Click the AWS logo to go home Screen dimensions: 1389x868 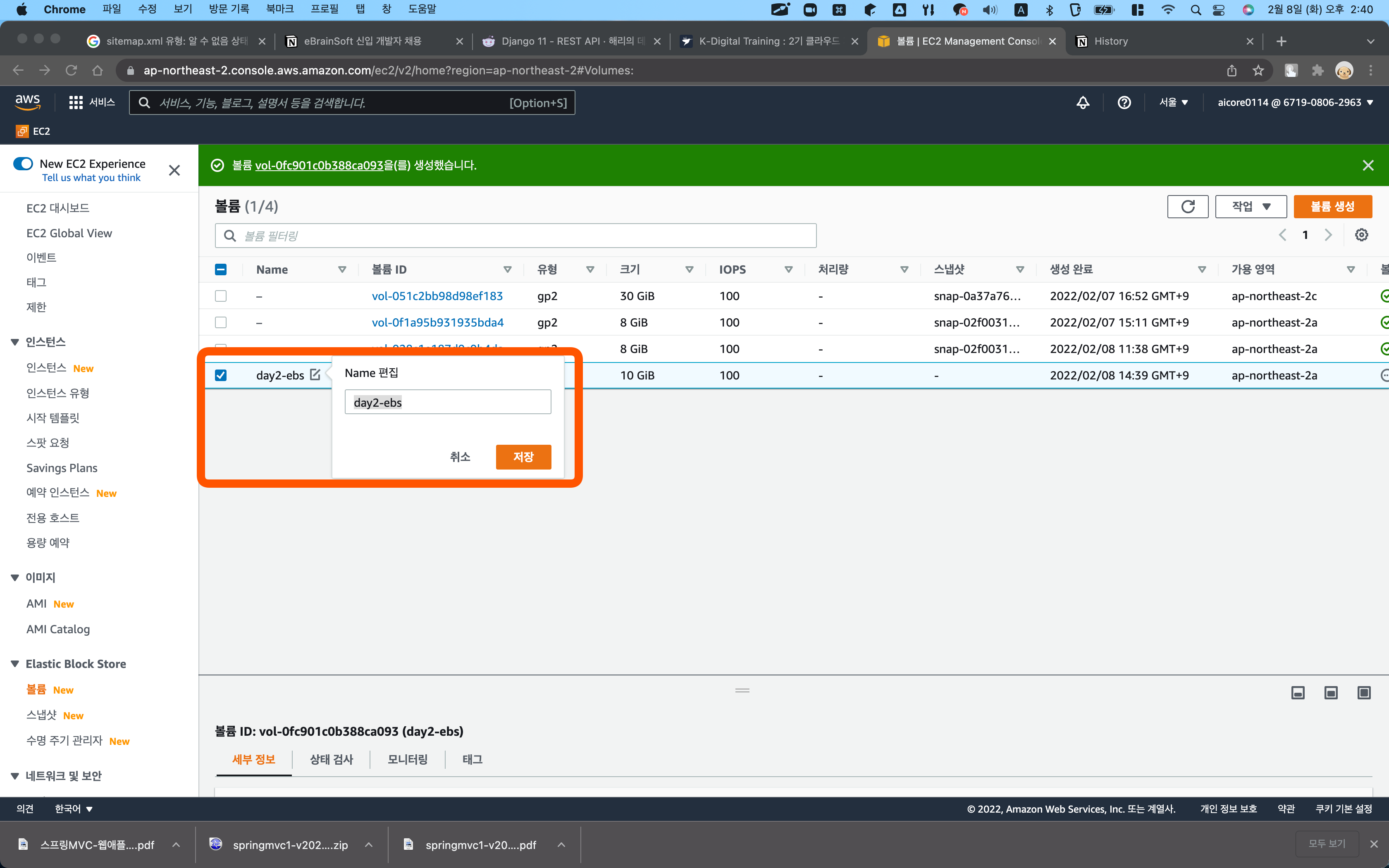[x=27, y=102]
